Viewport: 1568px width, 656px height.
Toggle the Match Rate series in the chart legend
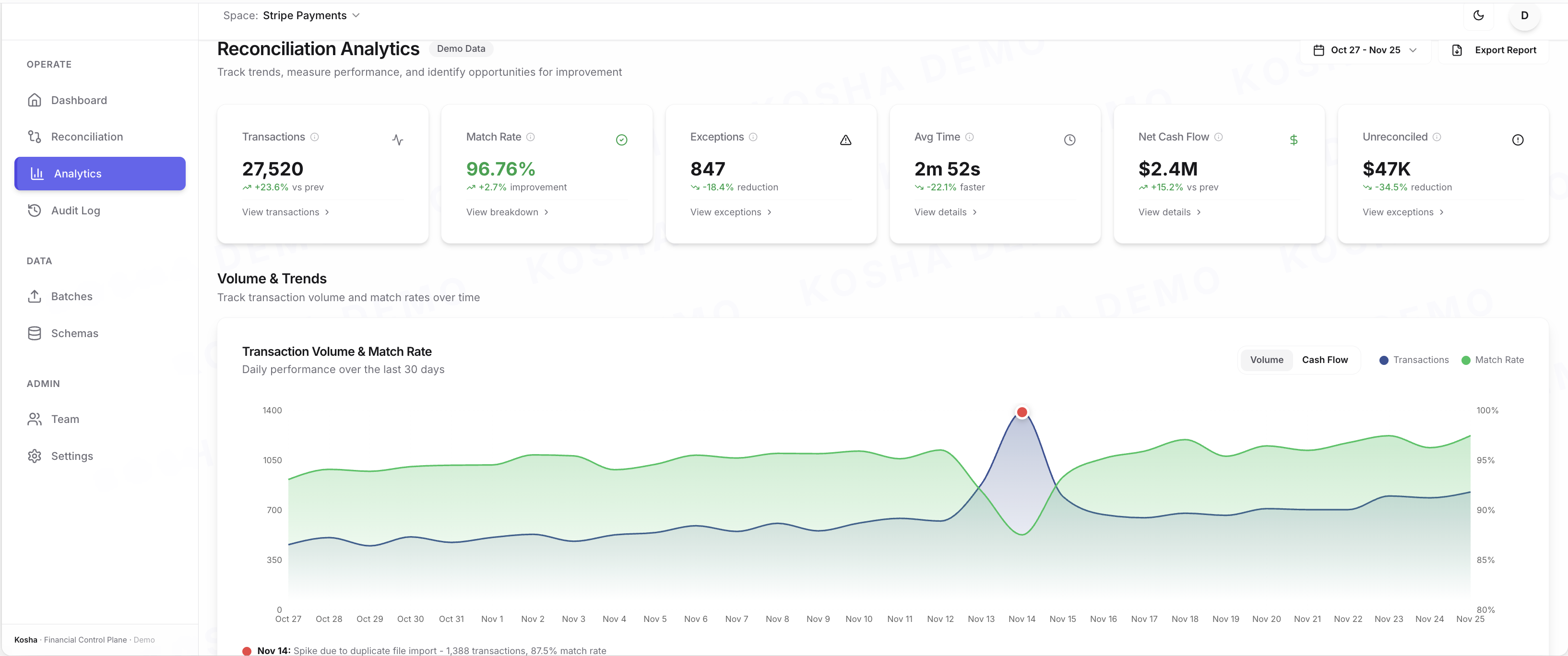(x=1493, y=360)
